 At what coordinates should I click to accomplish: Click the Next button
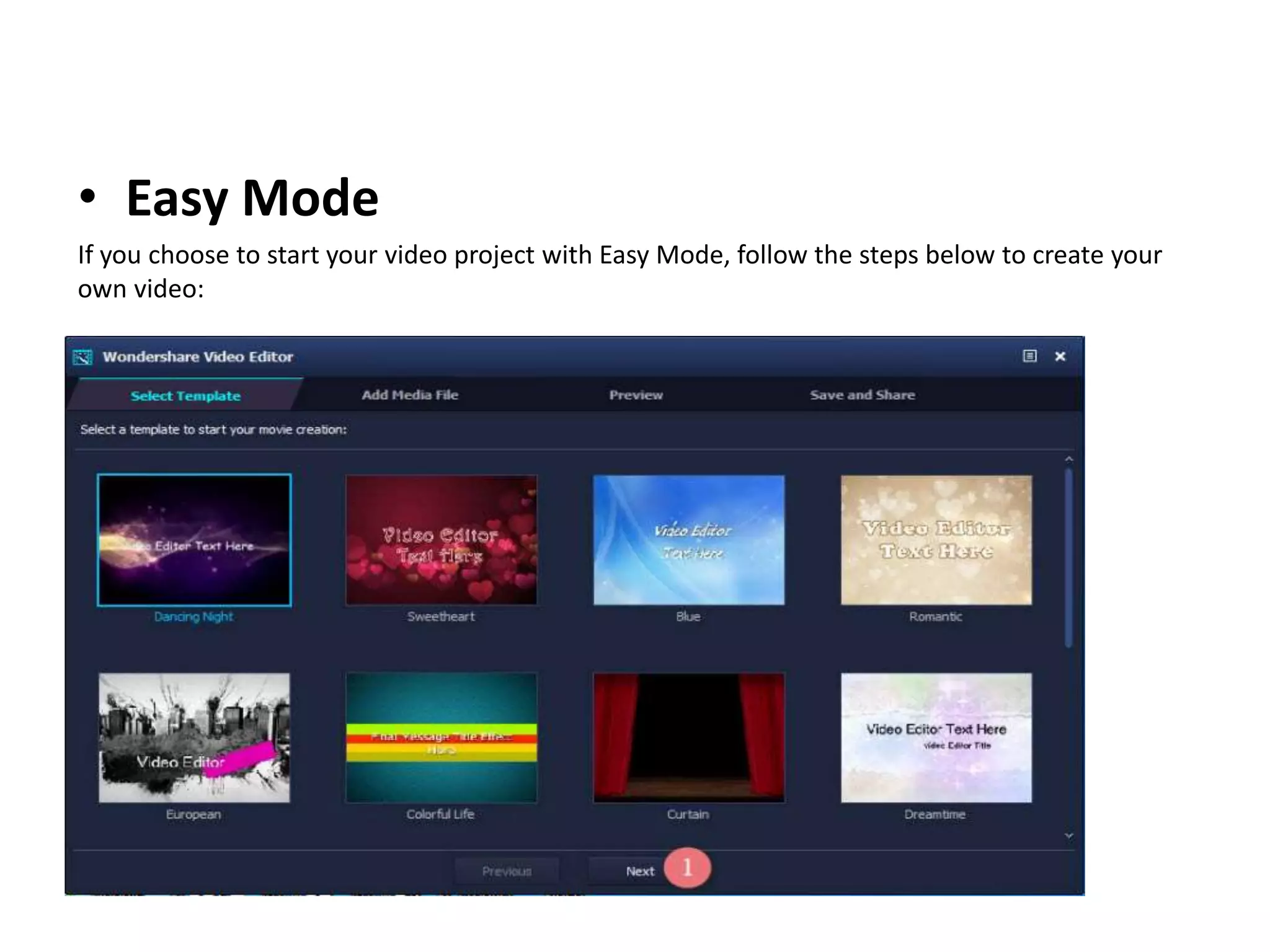coord(639,871)
